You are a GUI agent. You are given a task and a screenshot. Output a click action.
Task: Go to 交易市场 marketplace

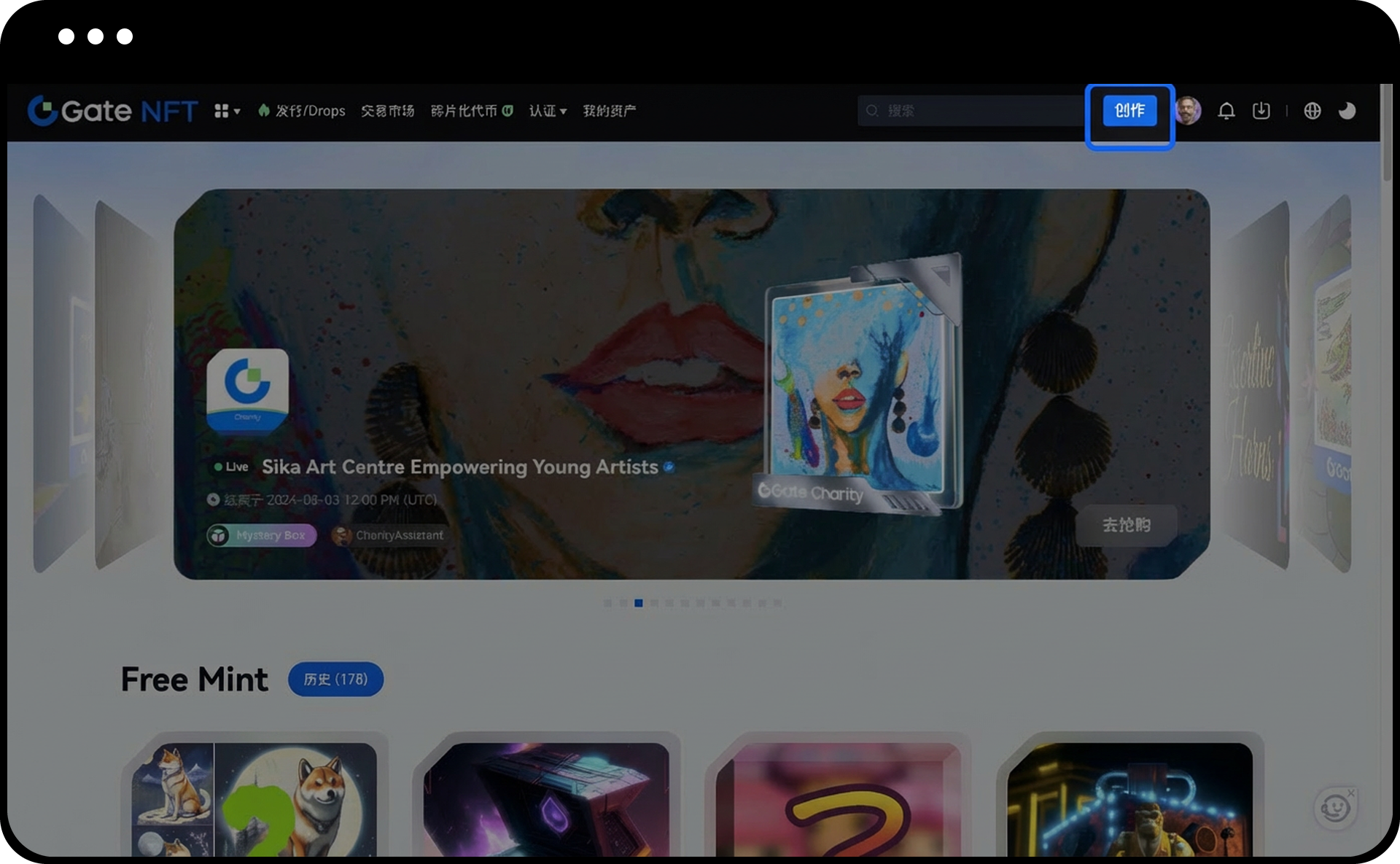tap(387, 111)
